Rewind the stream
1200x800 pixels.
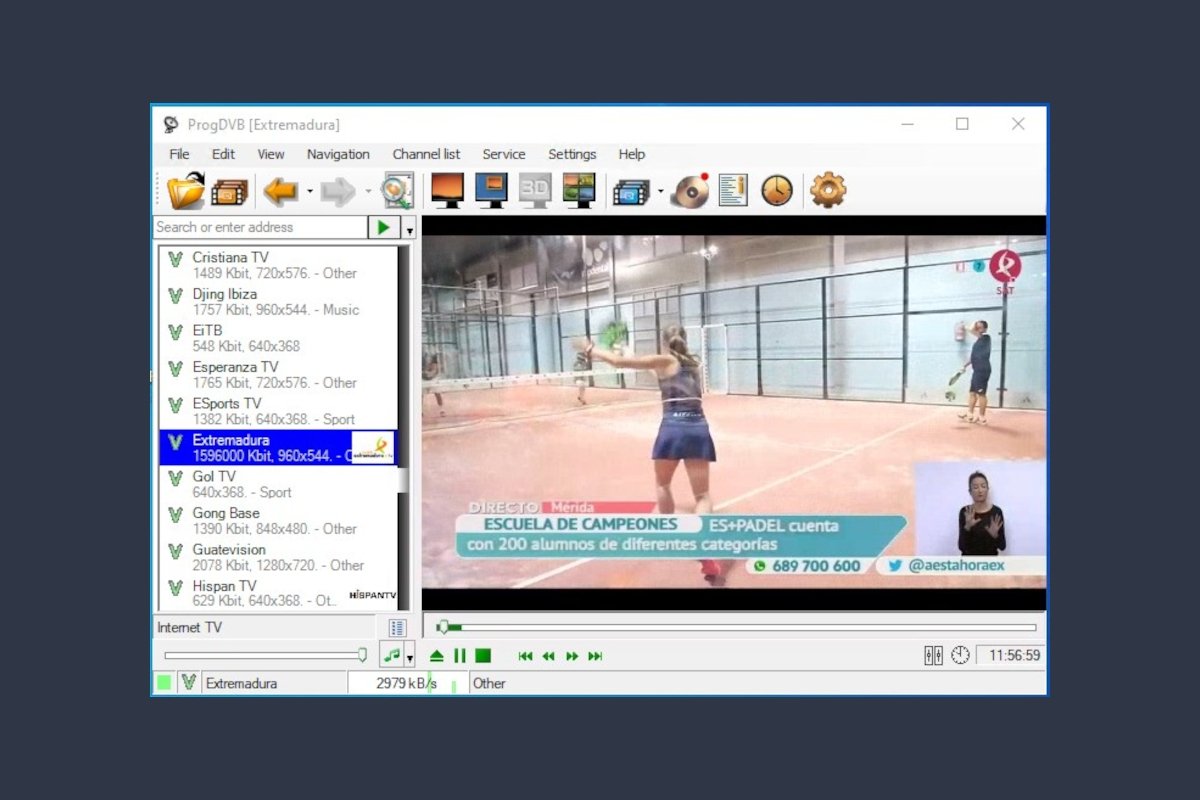[548, 656]
